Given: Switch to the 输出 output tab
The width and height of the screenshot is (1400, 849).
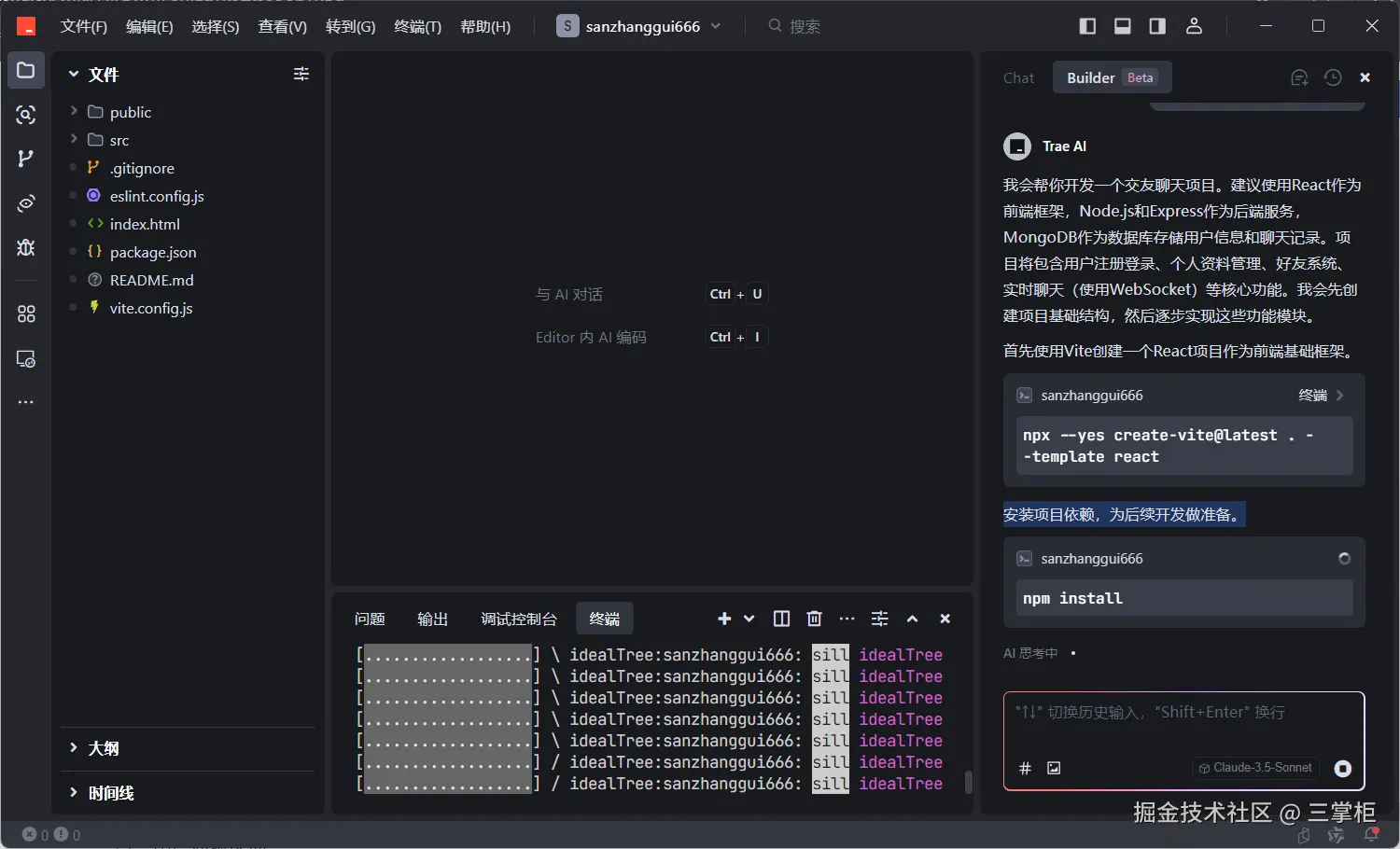Looking at the screenshot, I should 432,619.
